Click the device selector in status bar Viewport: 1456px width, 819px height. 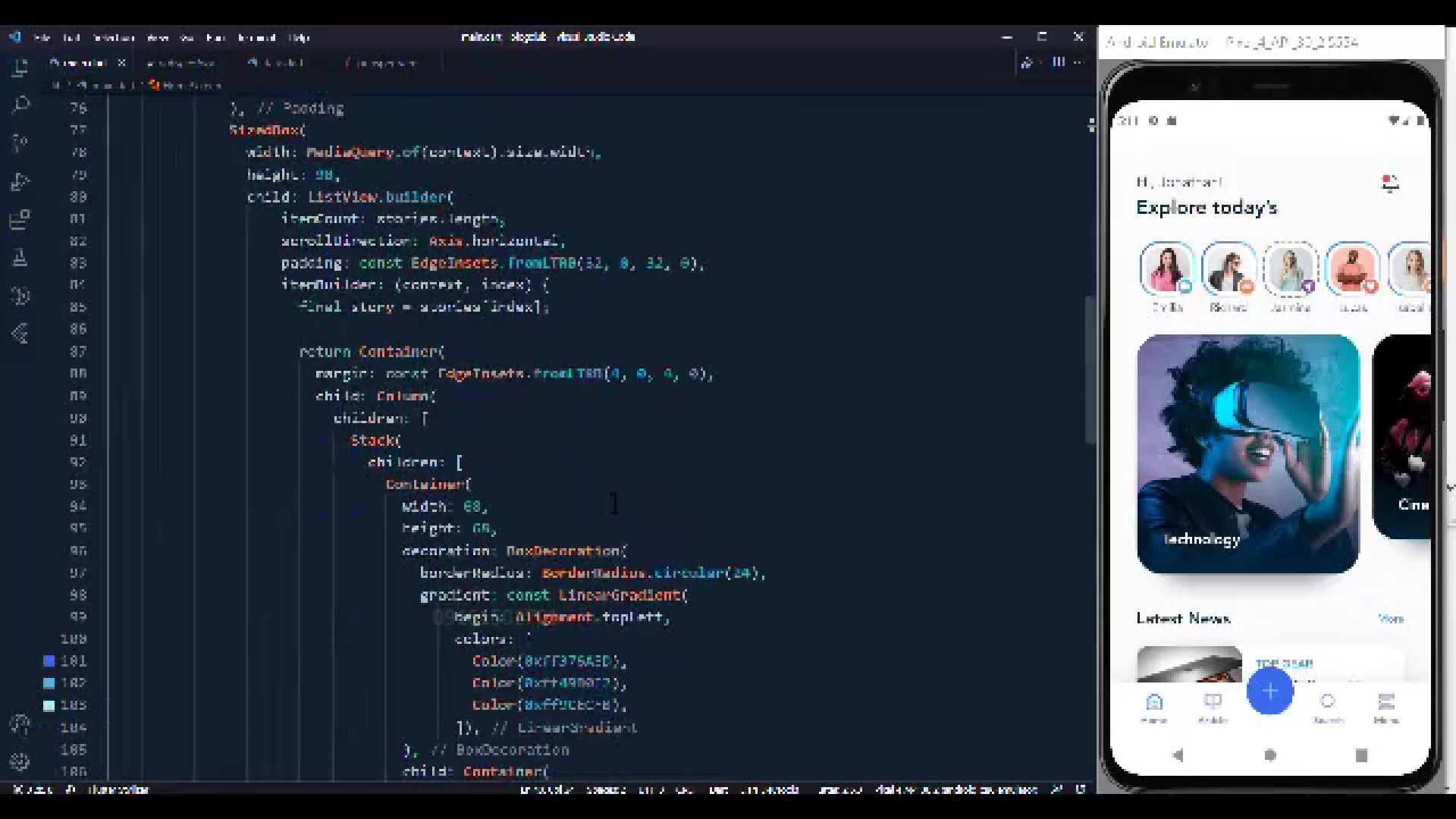(x=955, y=789)
